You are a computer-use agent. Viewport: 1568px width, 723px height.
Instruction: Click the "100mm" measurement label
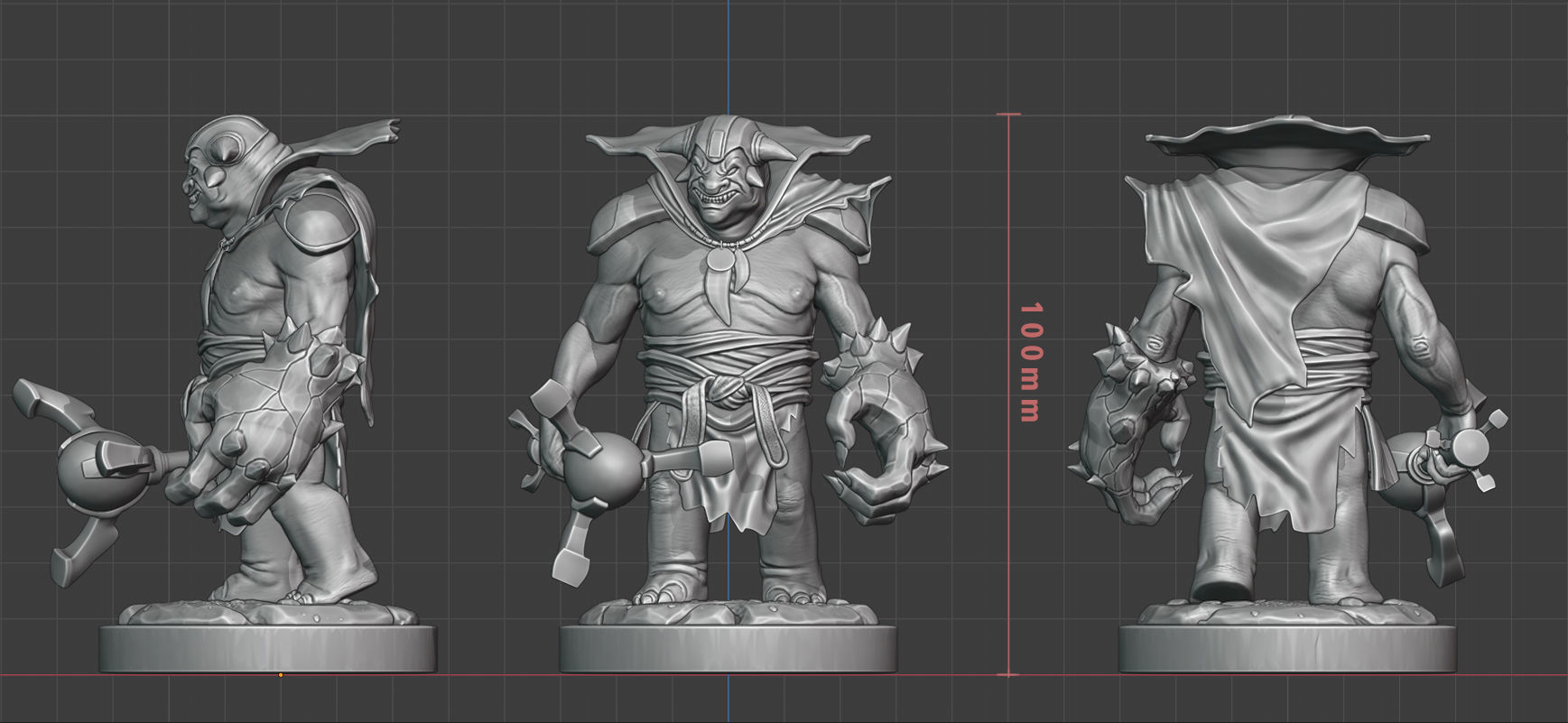pyautogui.click(x=1030, y=362)
